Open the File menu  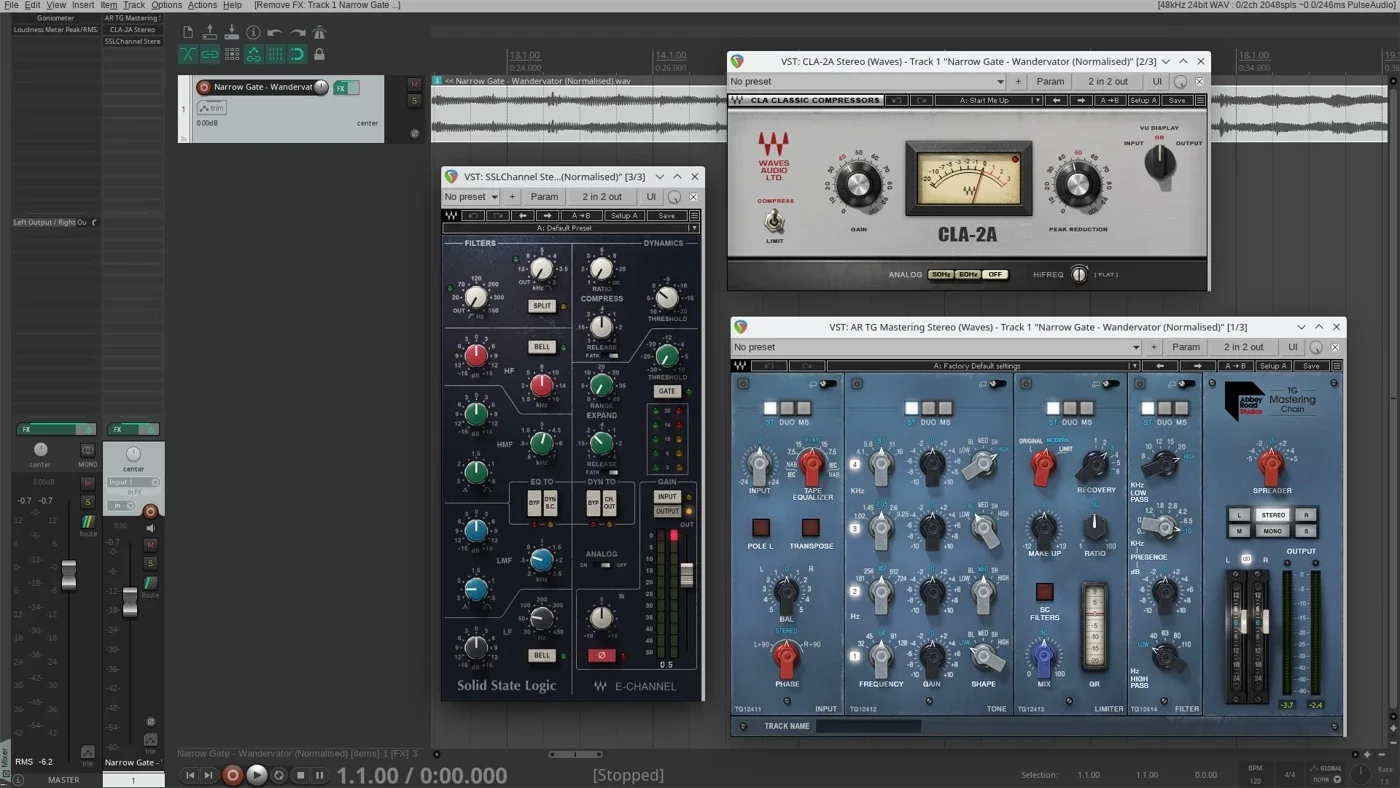click(11, 5)
